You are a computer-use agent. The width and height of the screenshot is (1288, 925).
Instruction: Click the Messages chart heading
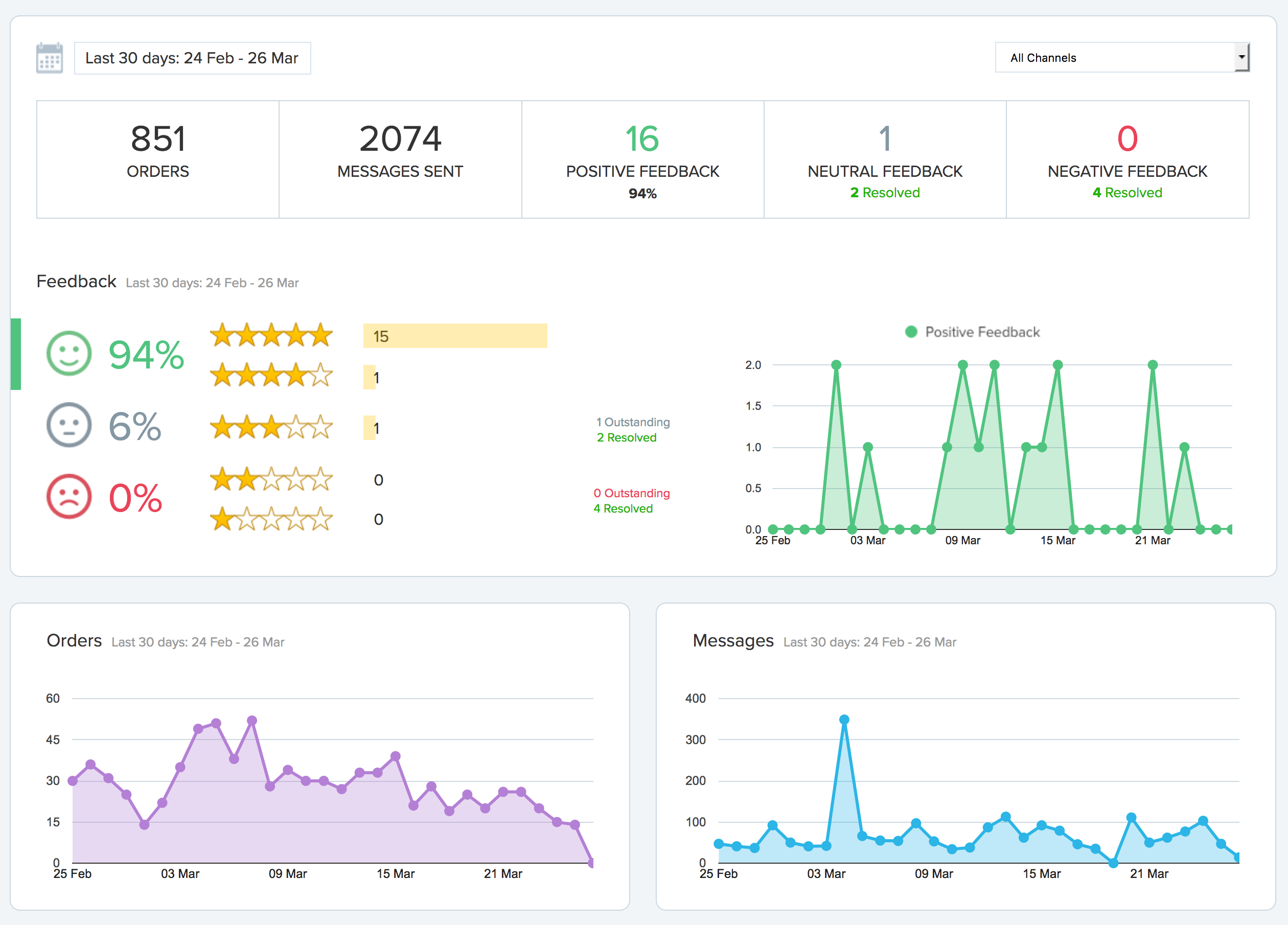[x=733, y=640]
